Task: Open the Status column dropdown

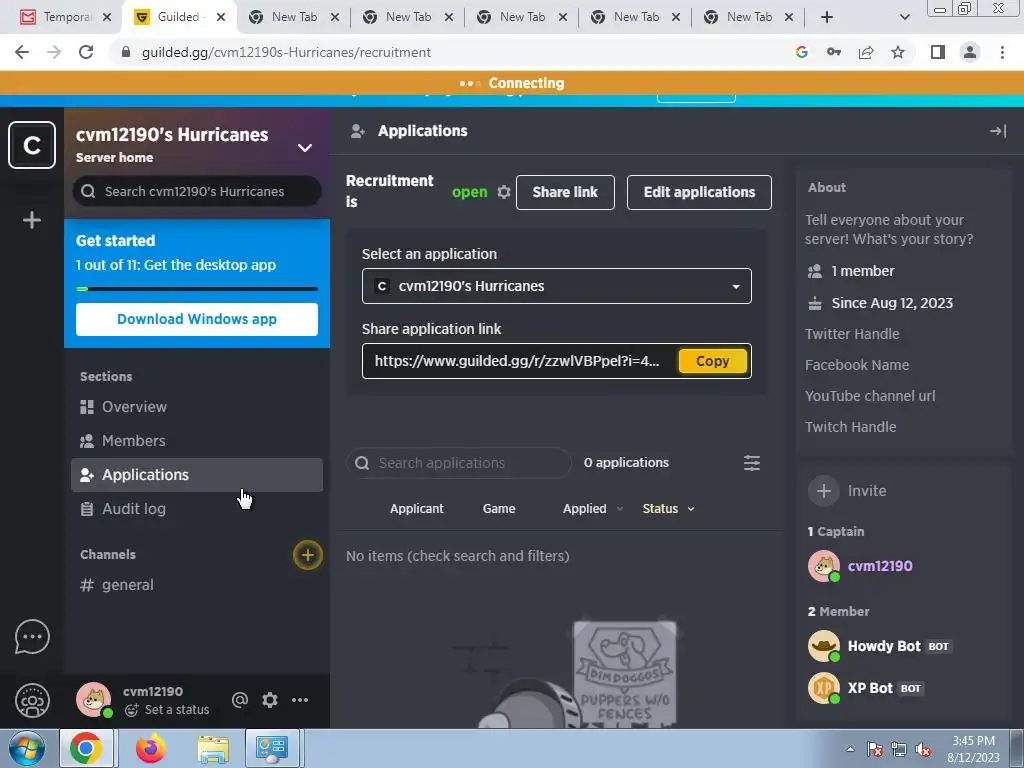Action: 668,509
